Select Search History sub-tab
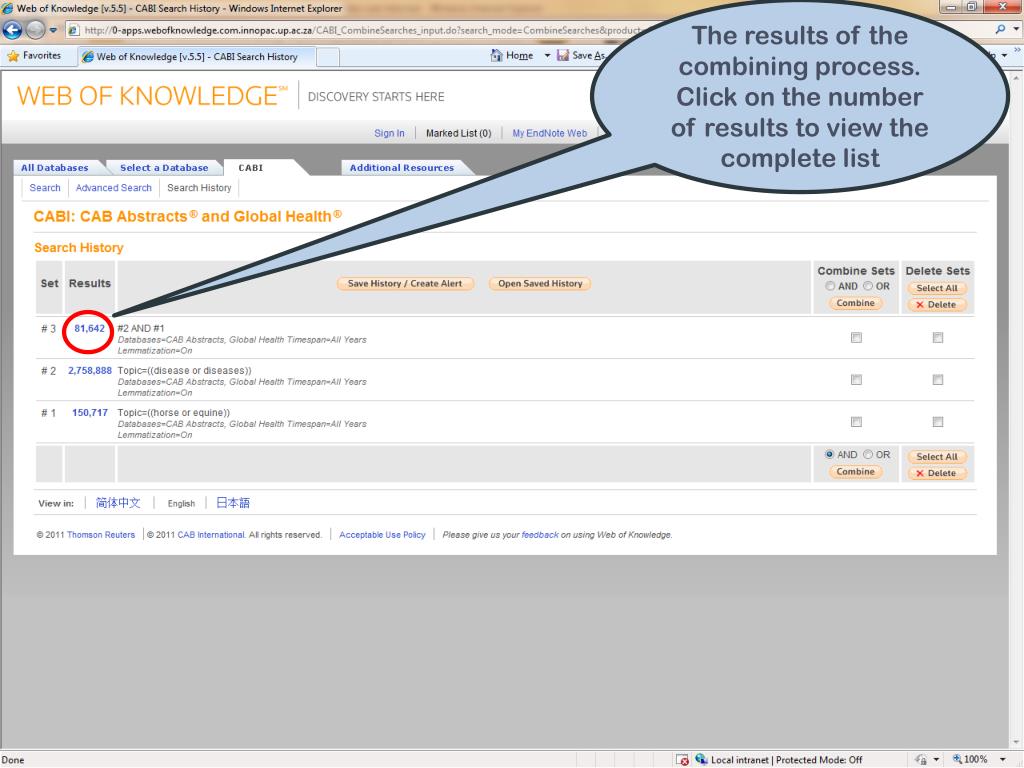This screenshot has height=768, width=1024. 199,188
